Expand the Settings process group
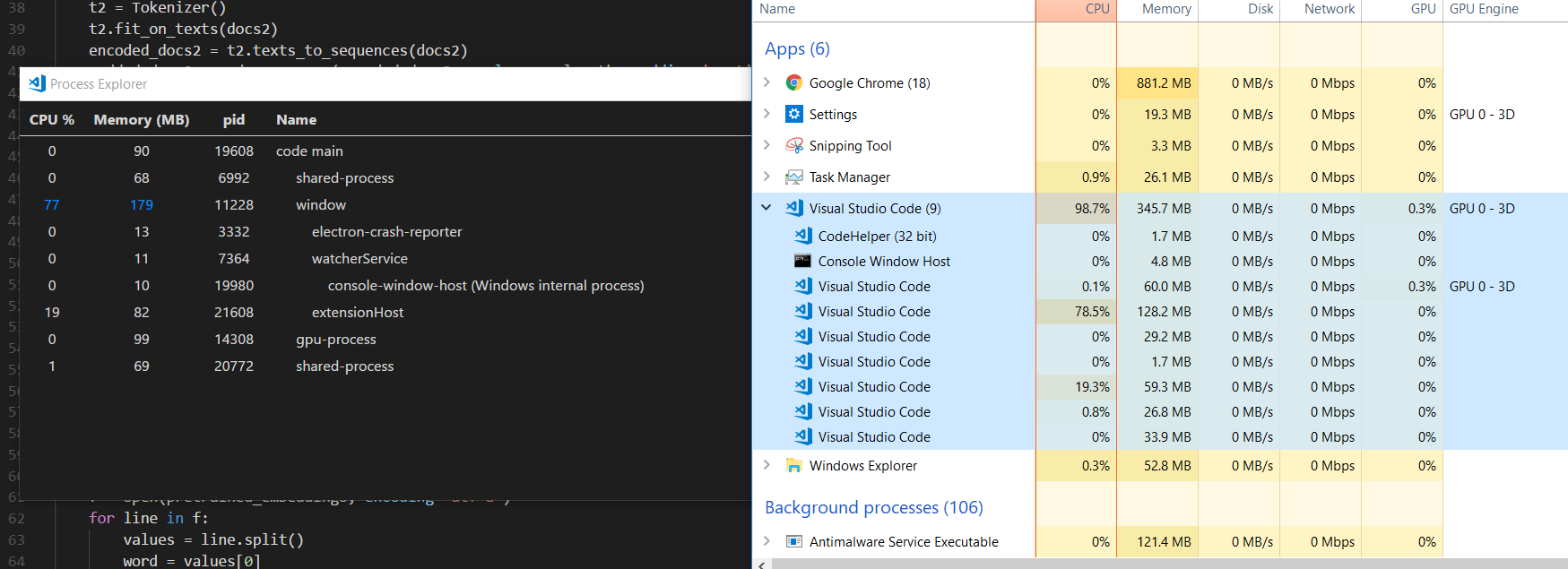 click(x=767, y=114)
